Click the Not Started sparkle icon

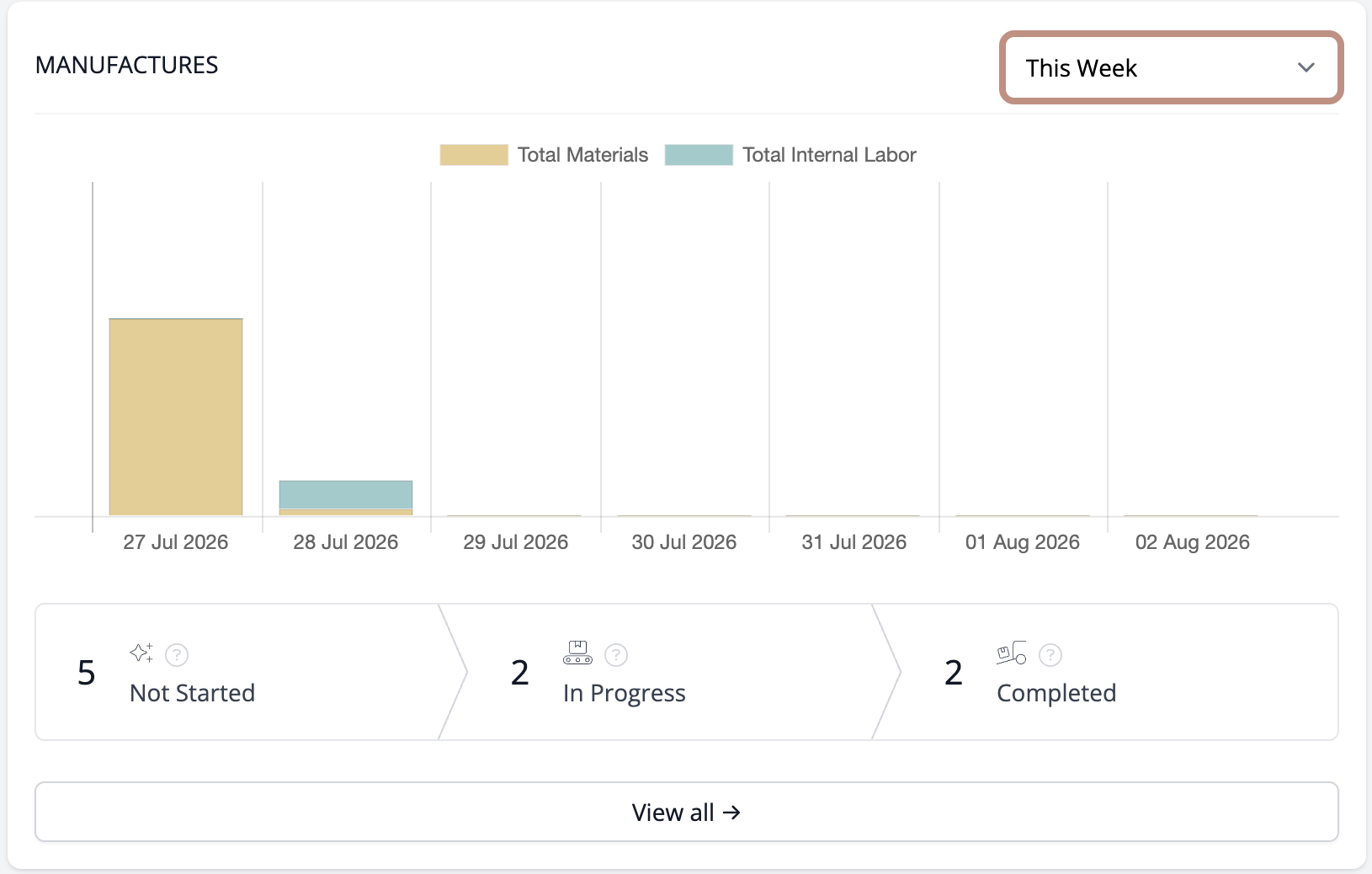click(141, 653)
